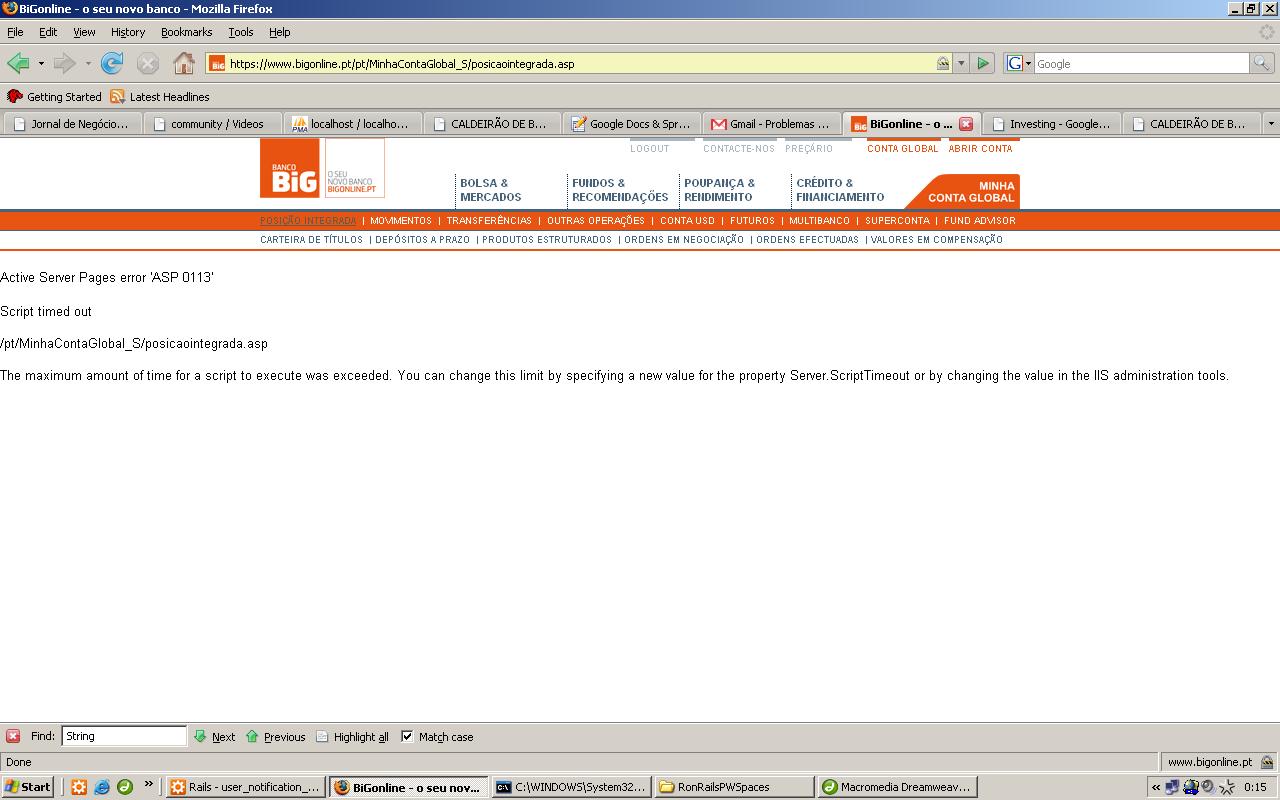Open the Bookmarks menu
The image size is (1280, 800).
coord(187,32)
